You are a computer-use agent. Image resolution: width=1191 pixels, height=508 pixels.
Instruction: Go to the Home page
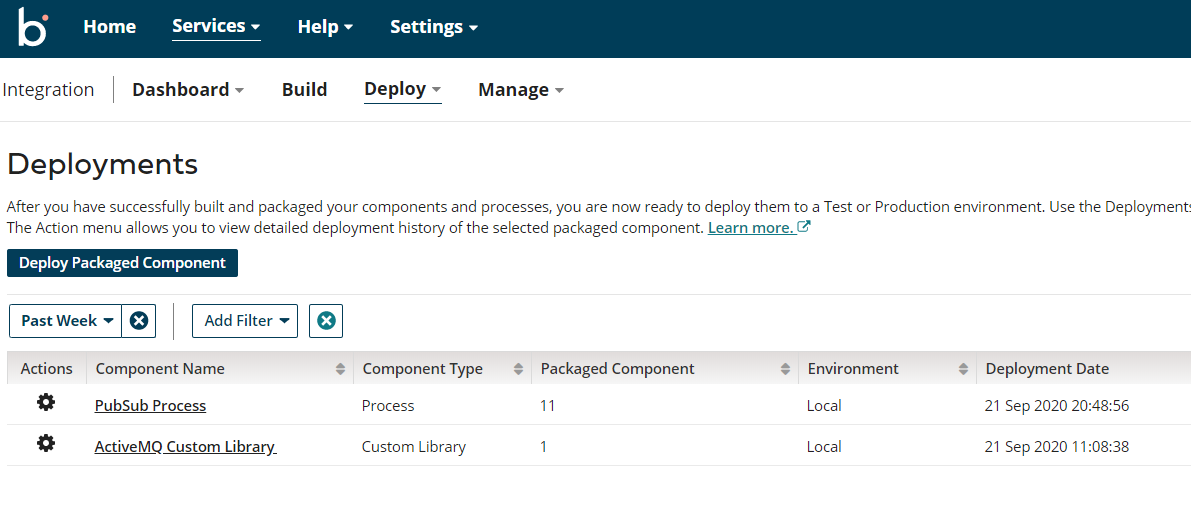(x=109, y=27)
